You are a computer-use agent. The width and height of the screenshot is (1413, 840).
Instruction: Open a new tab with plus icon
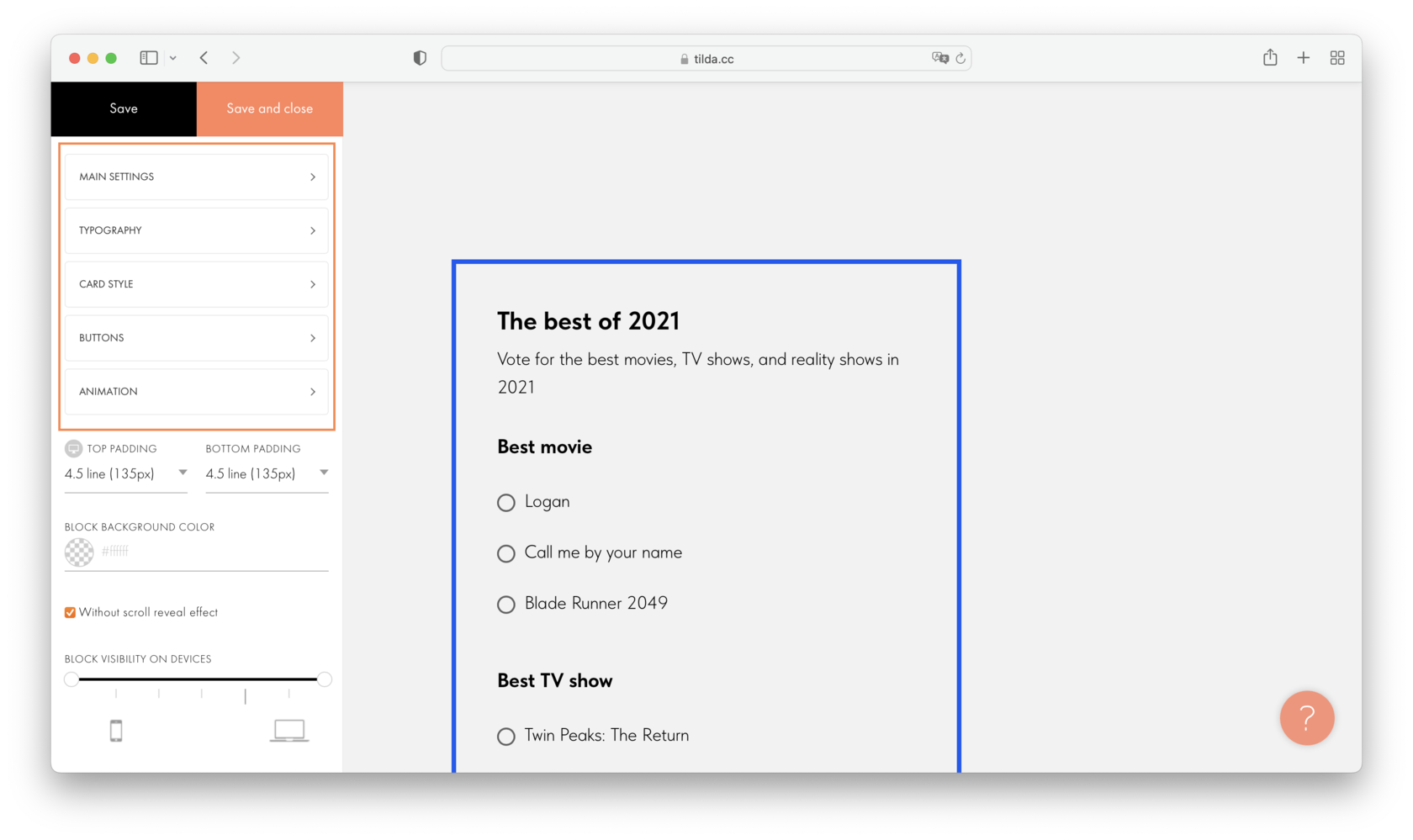click(x=1304, y=58)
